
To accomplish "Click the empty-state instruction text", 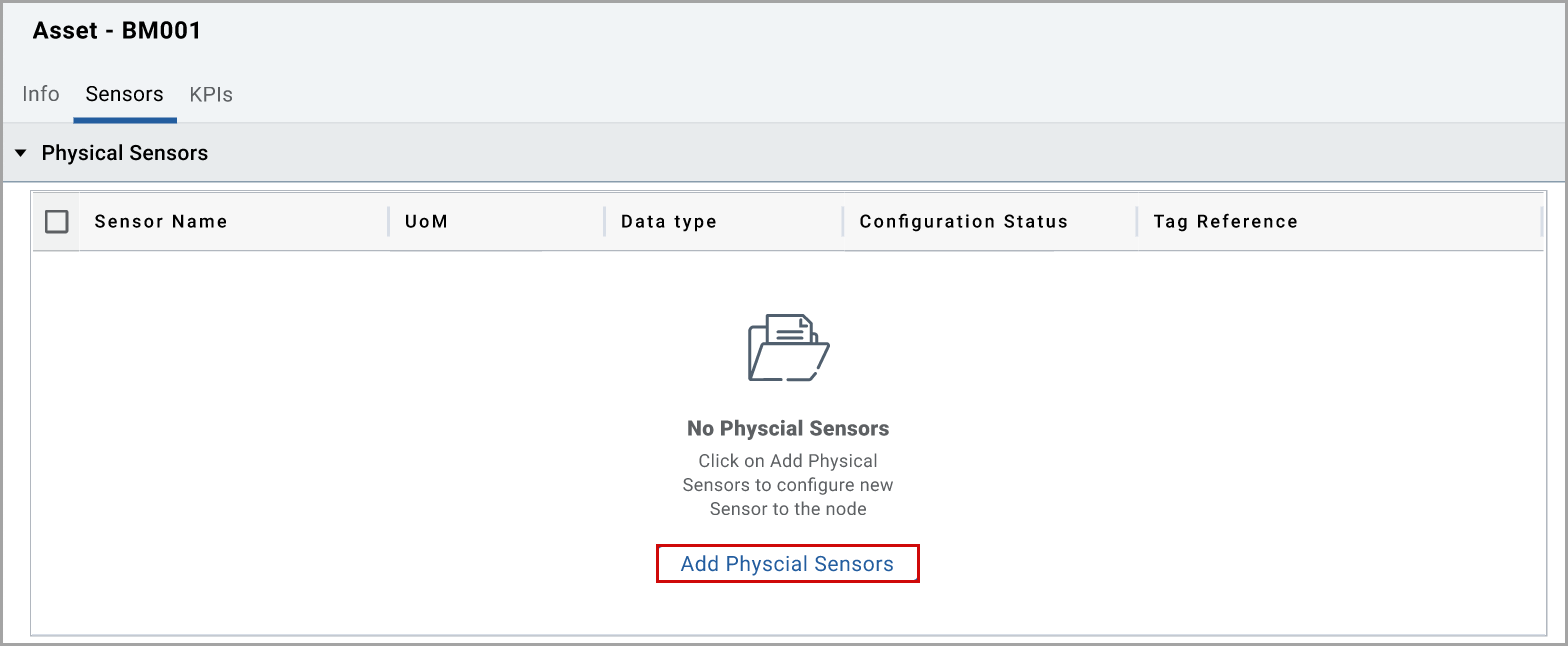I will pos(788,485).
